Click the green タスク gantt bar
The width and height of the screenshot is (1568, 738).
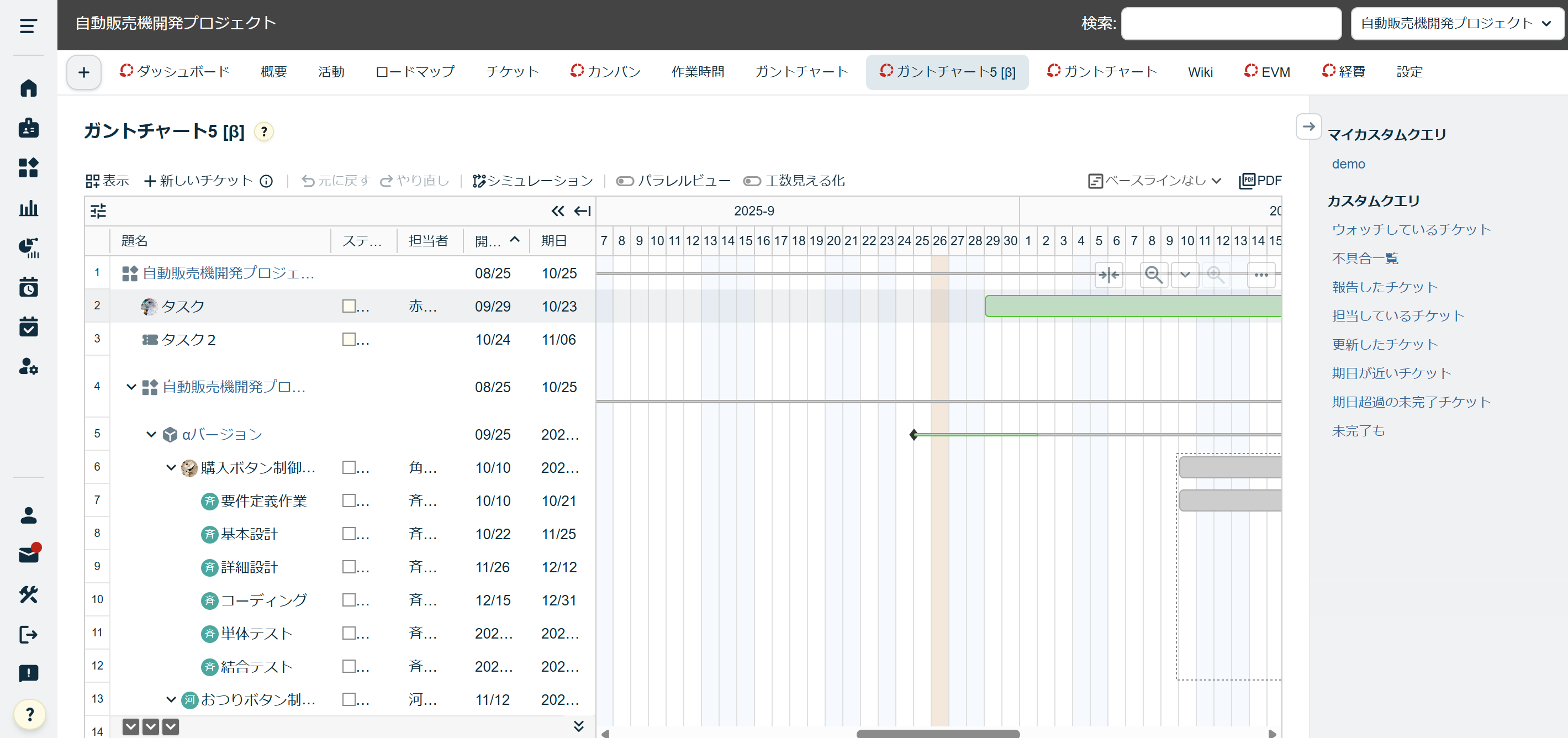coord(1132,306)
